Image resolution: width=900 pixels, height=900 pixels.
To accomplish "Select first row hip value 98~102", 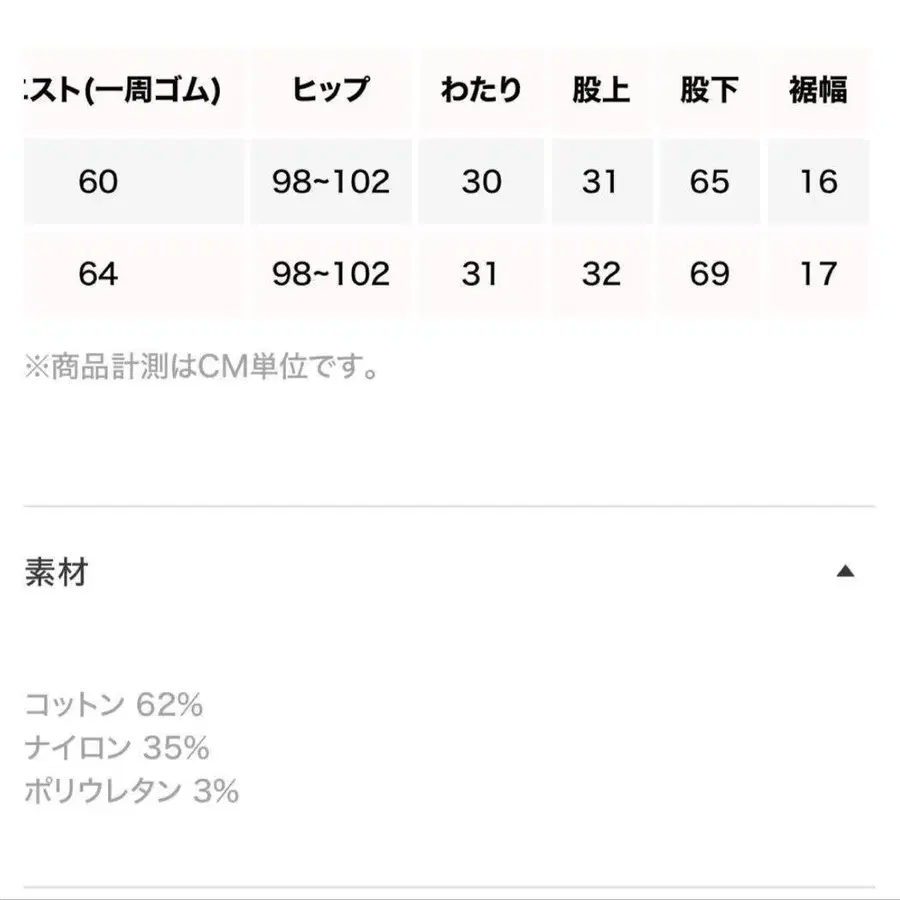I will coord(330,182).
